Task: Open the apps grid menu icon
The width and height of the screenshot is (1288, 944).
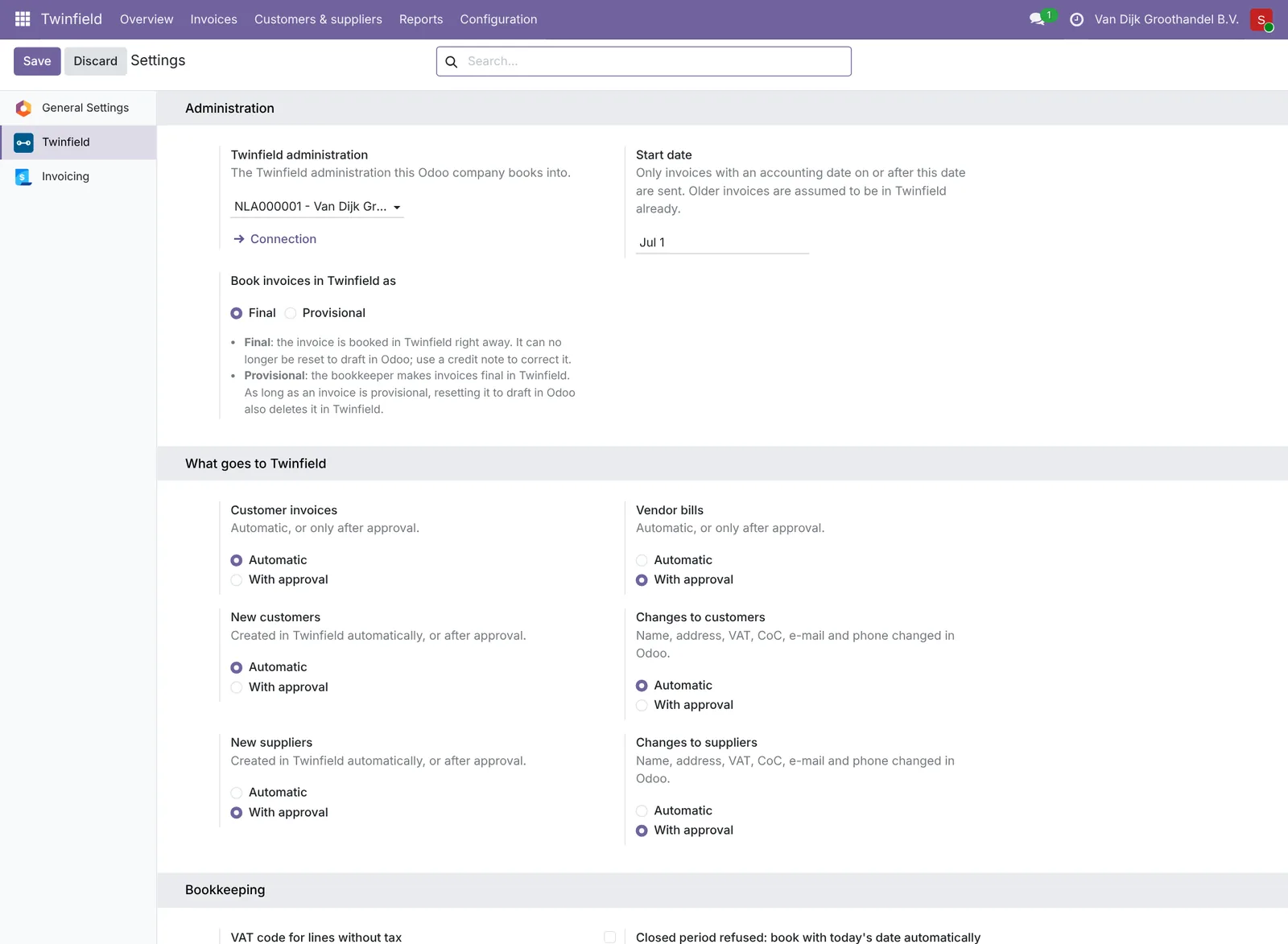Action: click(23, 19)
